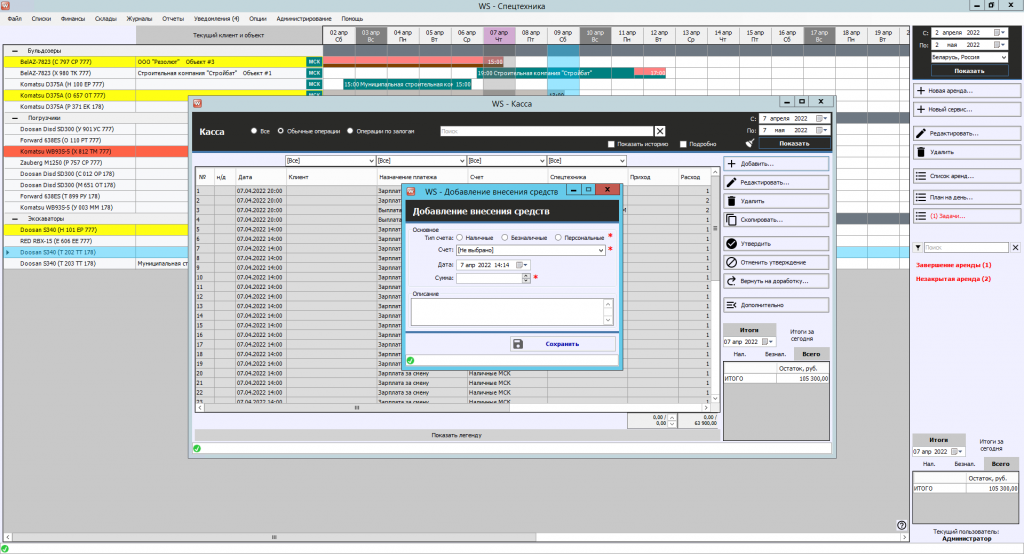Click the pencil icon of Редактировать in main window
The width and height of the screenshot is (1024, 554).
click(921, 133)
